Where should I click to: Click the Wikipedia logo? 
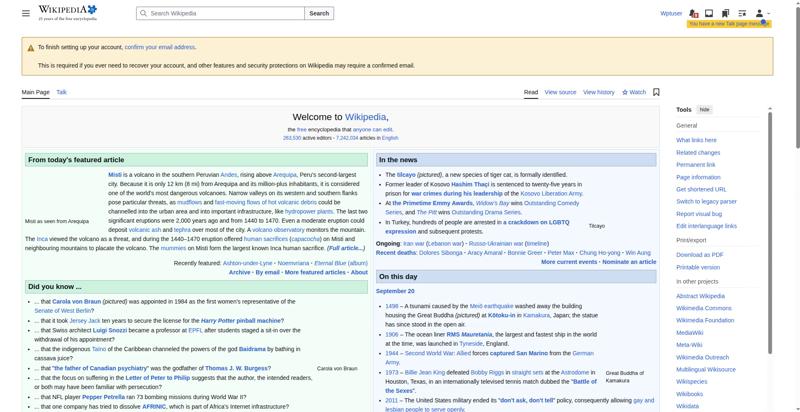67,13
